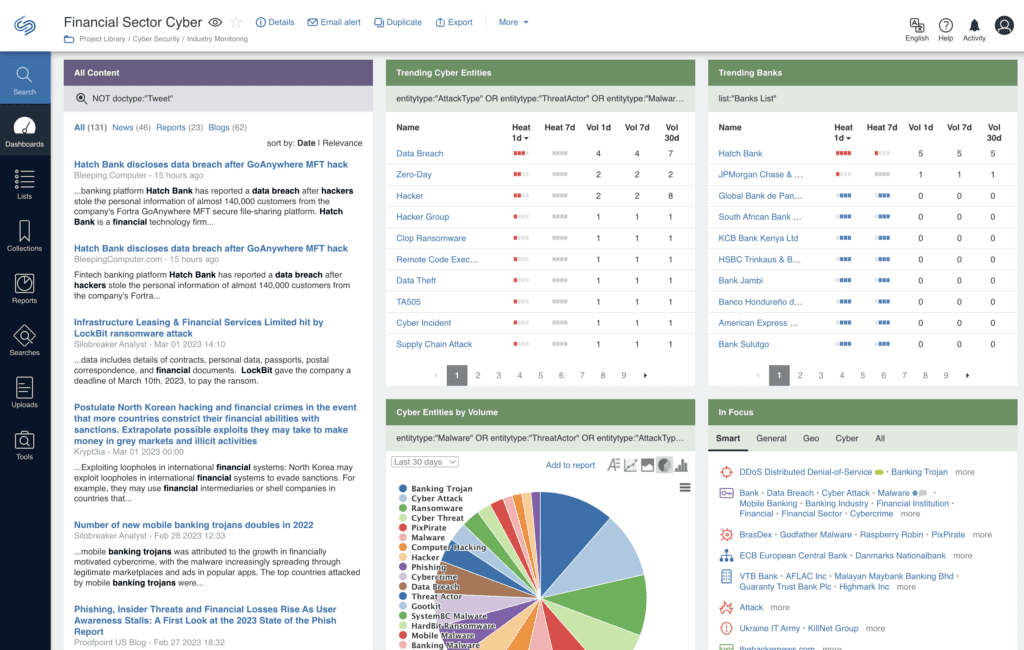1024x650 pixels.
Task: Open Reports from the sidebar
Action: (x=25, y=288)
